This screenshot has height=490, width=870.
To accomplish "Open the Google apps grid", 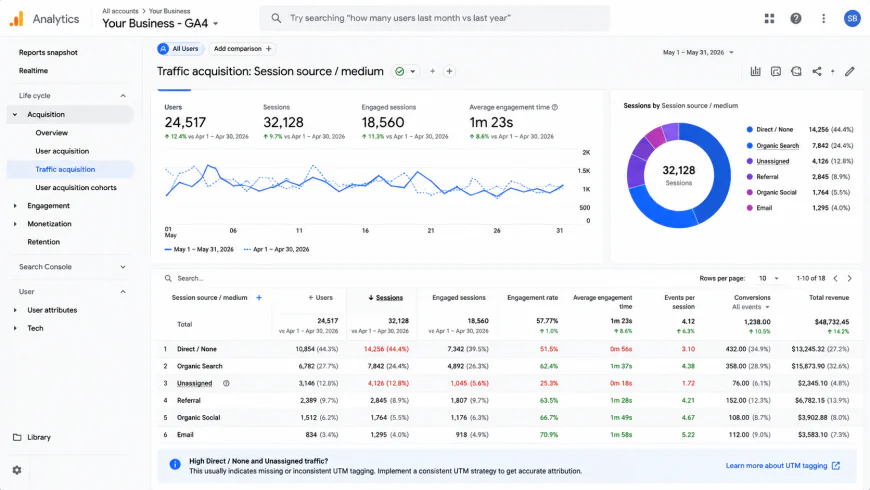I will [x=769, y=18].
